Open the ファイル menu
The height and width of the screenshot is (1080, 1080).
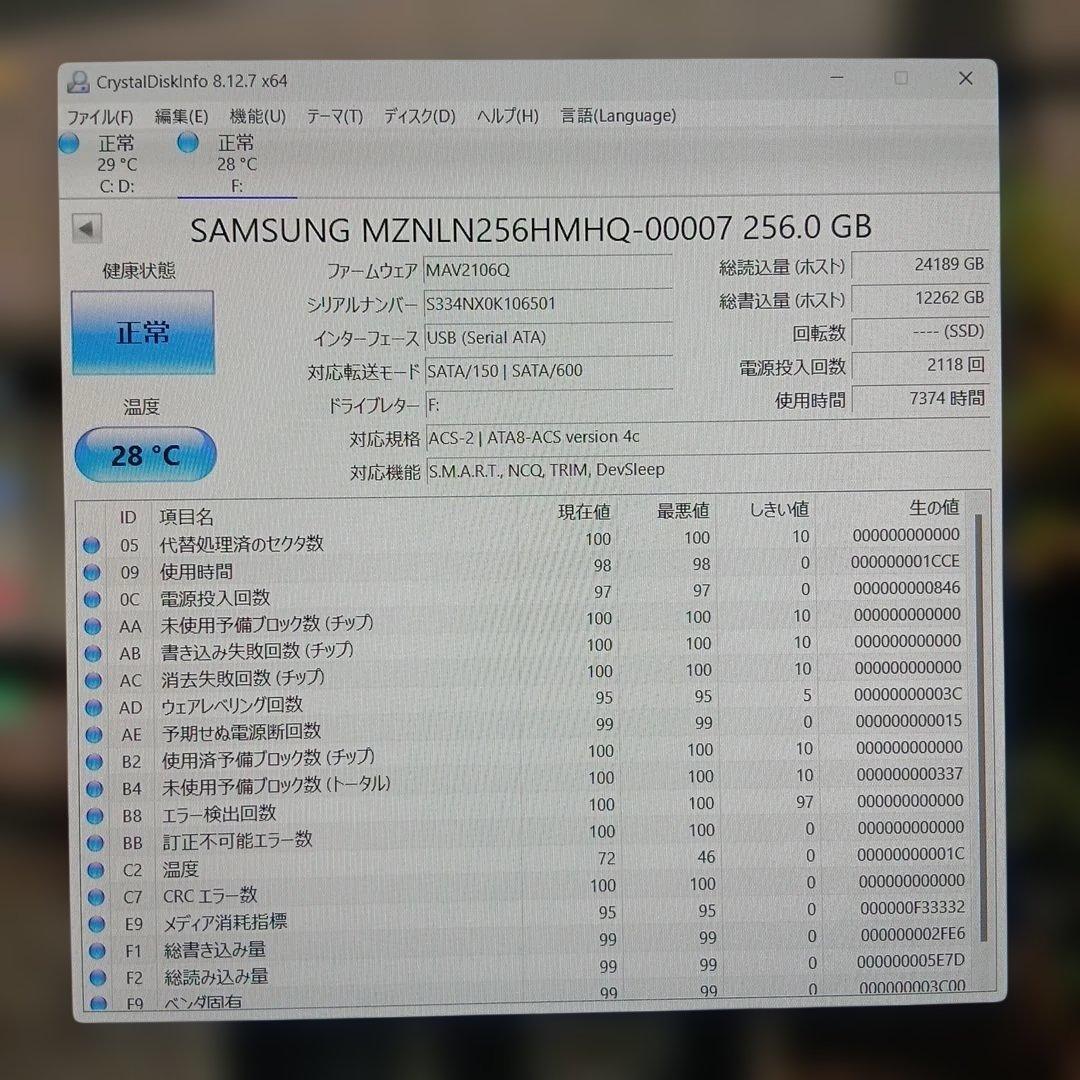click(102, 116)
